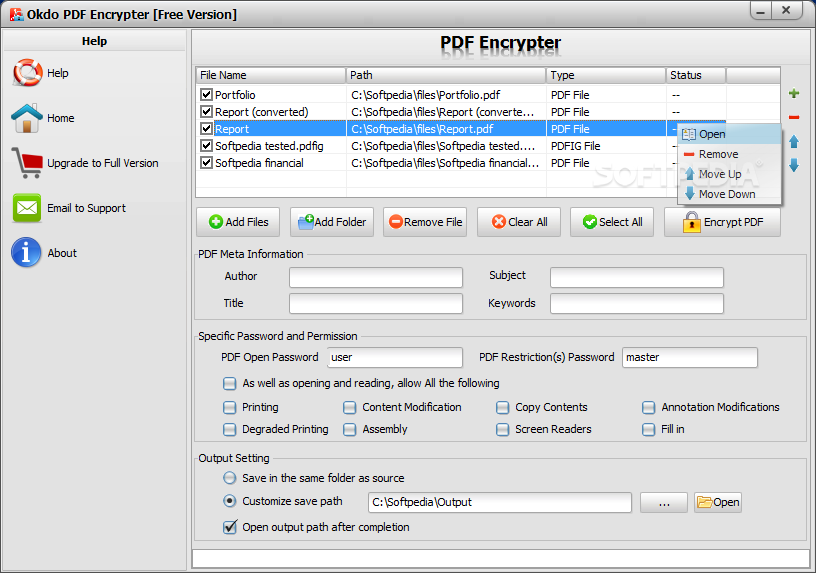This screenshot has height=573, width=816.
Task: Select the PDFIG File type cell
Action: [x=576, y=146]
